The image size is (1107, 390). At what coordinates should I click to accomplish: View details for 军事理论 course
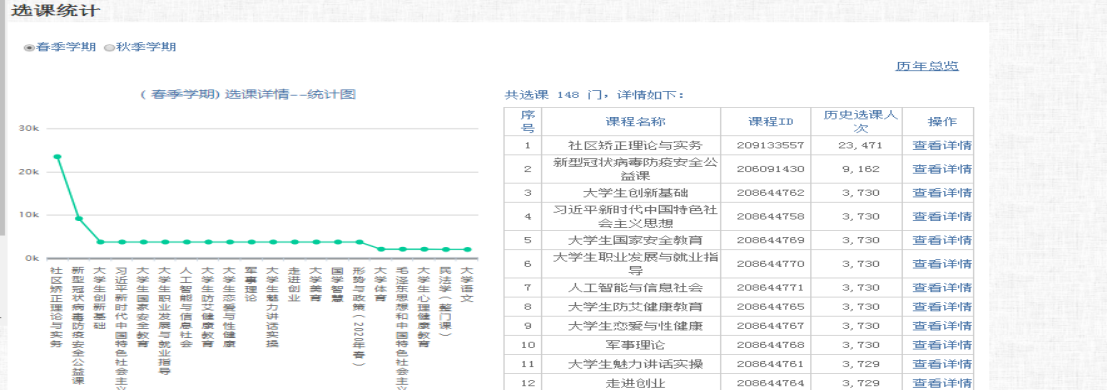click(x=941, y=345)
